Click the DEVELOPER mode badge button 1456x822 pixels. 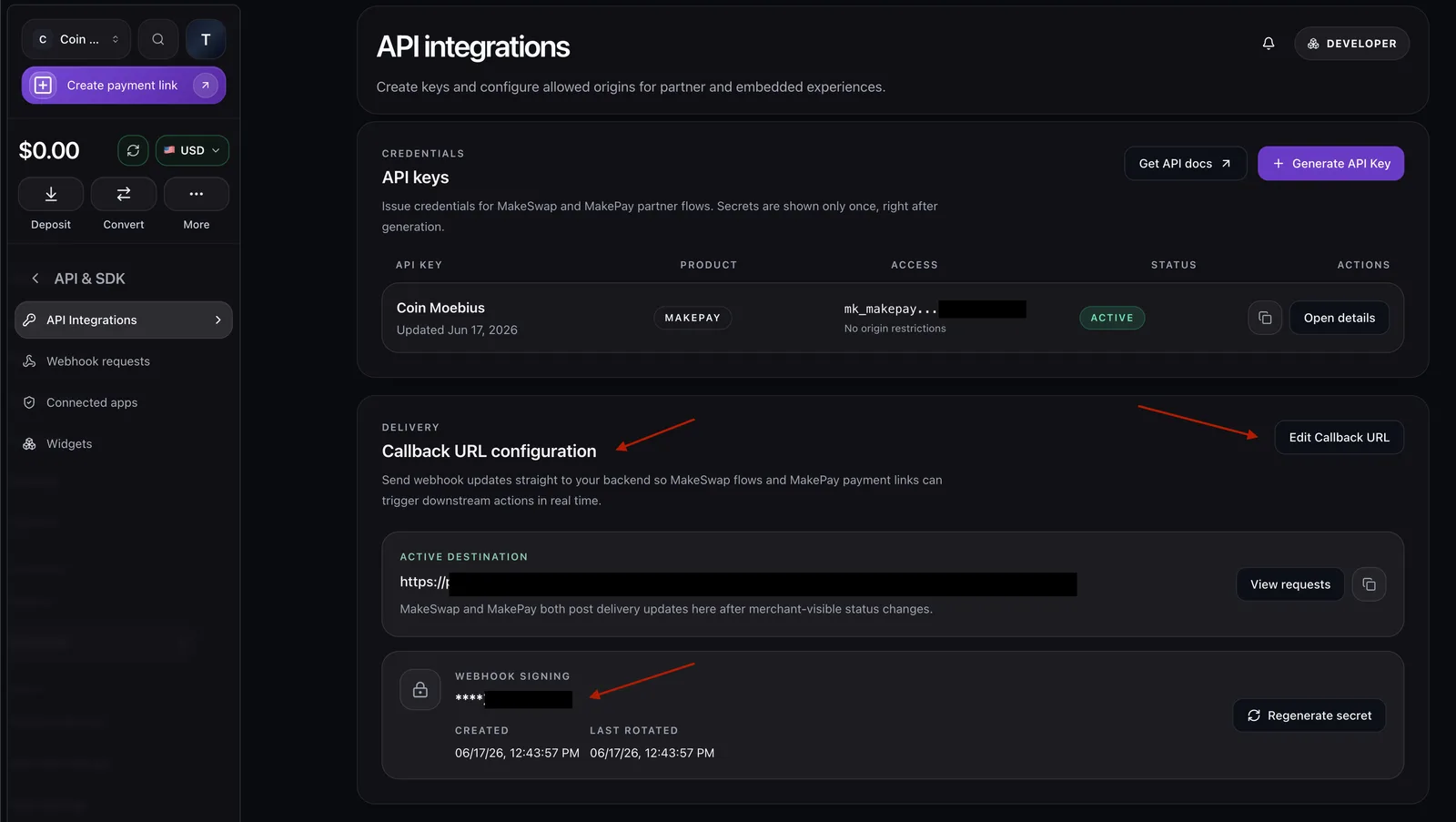pos(1351,43)
